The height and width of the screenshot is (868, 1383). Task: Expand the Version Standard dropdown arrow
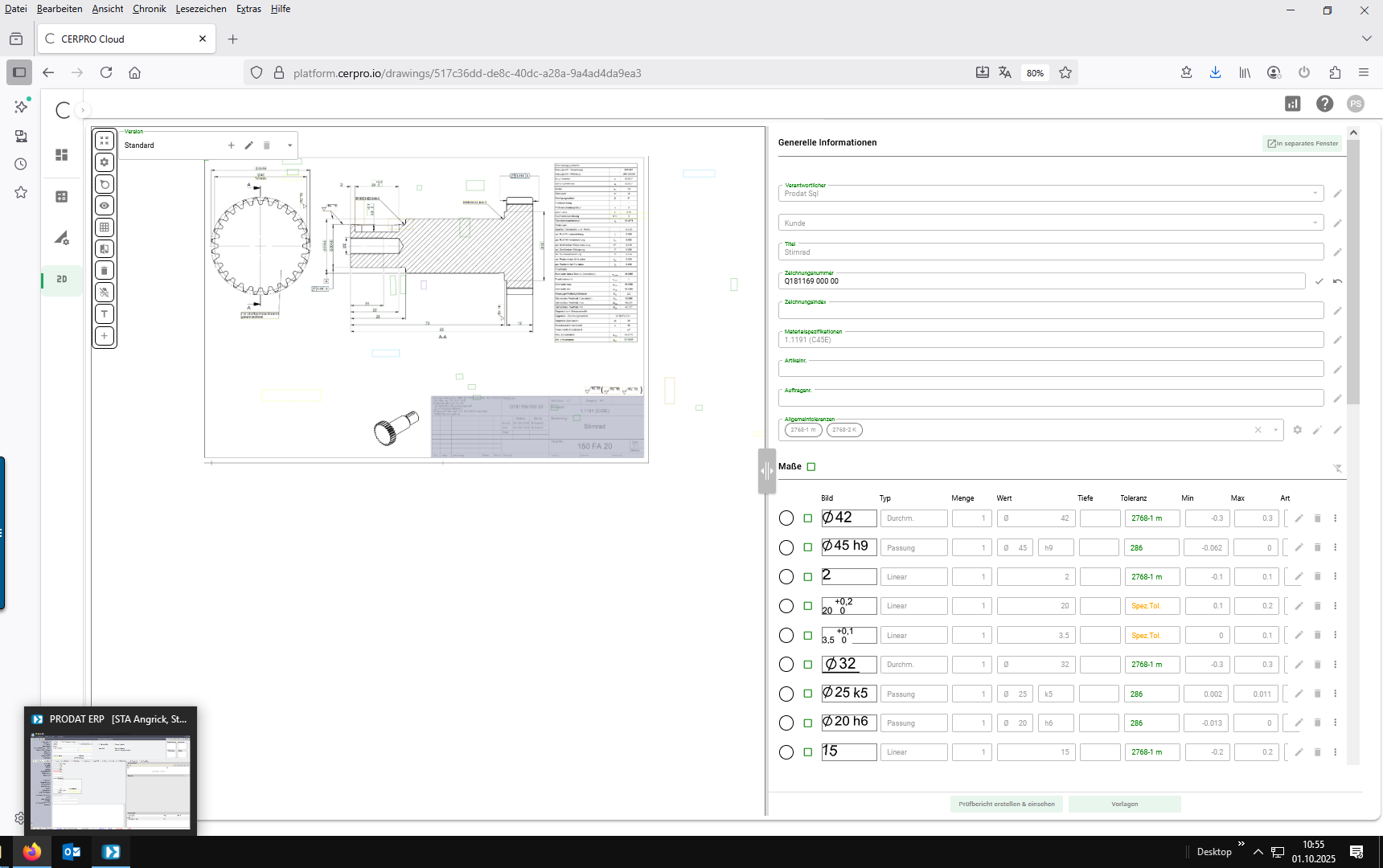[x=290, y=146]
